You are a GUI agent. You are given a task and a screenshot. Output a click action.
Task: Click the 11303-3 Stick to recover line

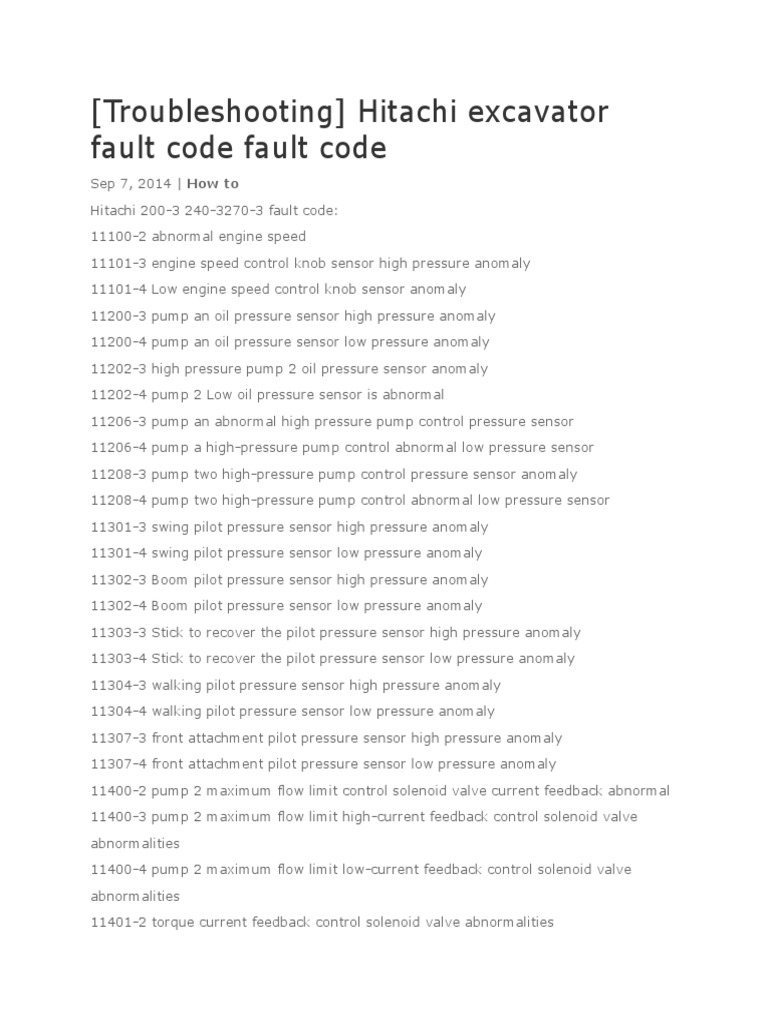pos(335,632)
